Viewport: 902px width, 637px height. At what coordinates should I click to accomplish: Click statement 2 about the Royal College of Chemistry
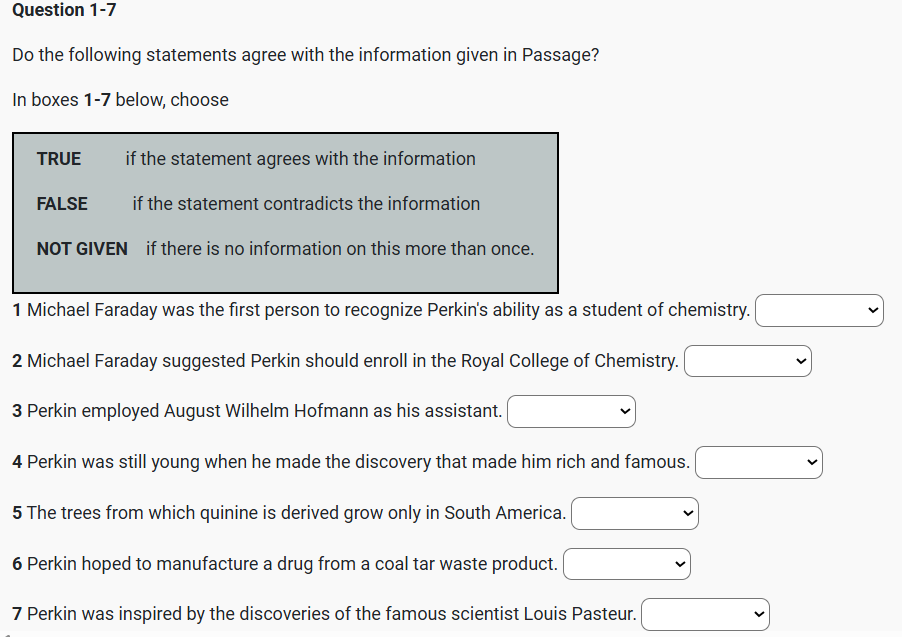(x=346, y=361)
